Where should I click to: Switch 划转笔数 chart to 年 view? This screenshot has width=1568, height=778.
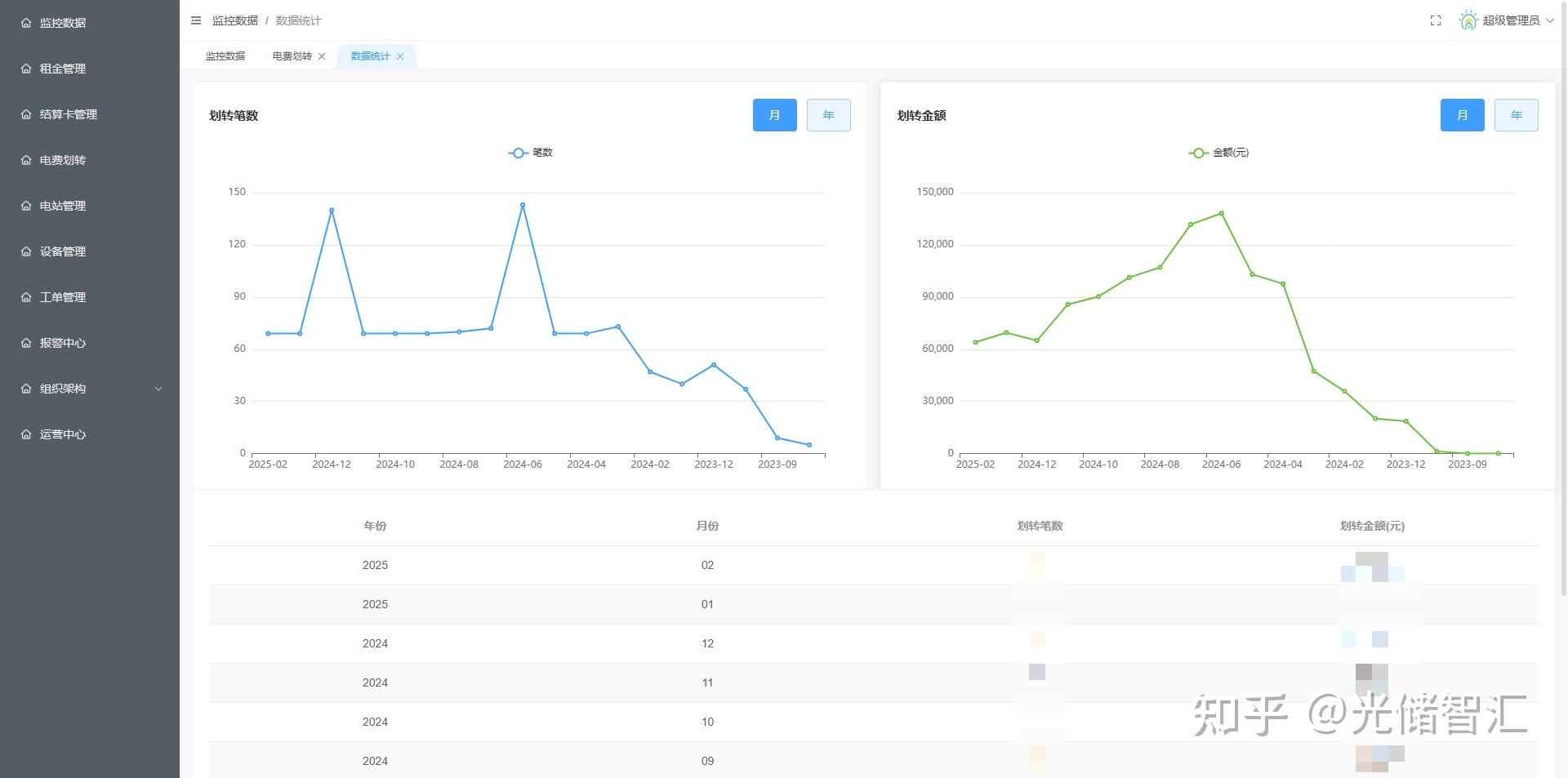point(828,115)
